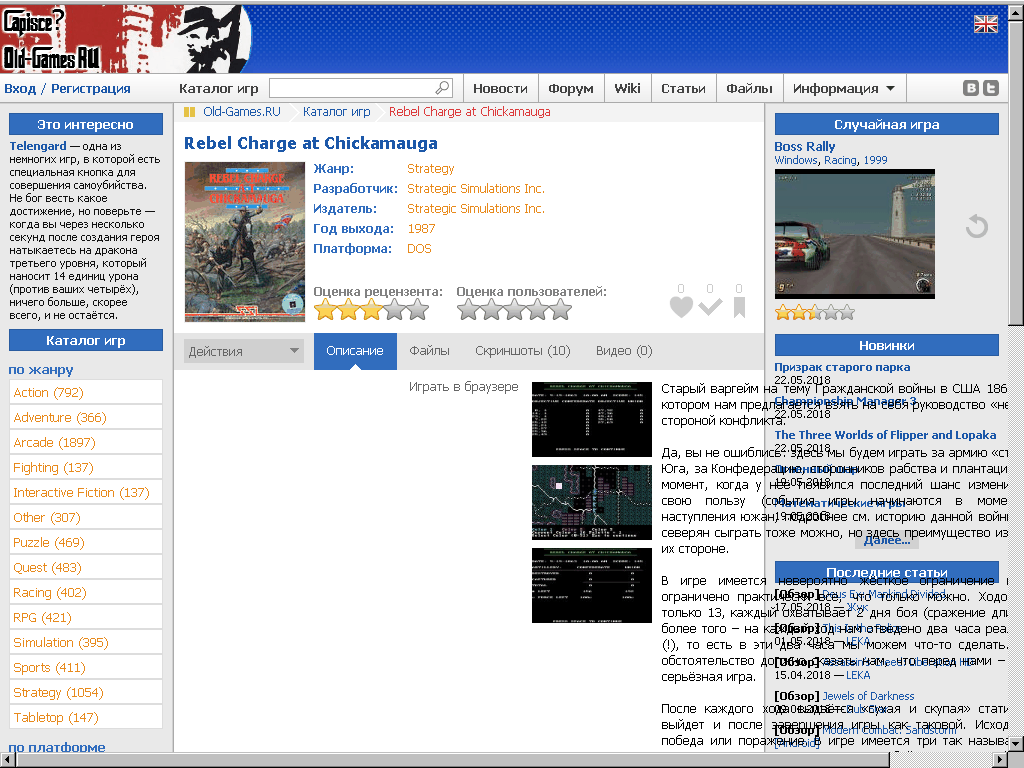Browse the Tabletop (147) genre
The image size is (1024, 768).
[86, 718]
